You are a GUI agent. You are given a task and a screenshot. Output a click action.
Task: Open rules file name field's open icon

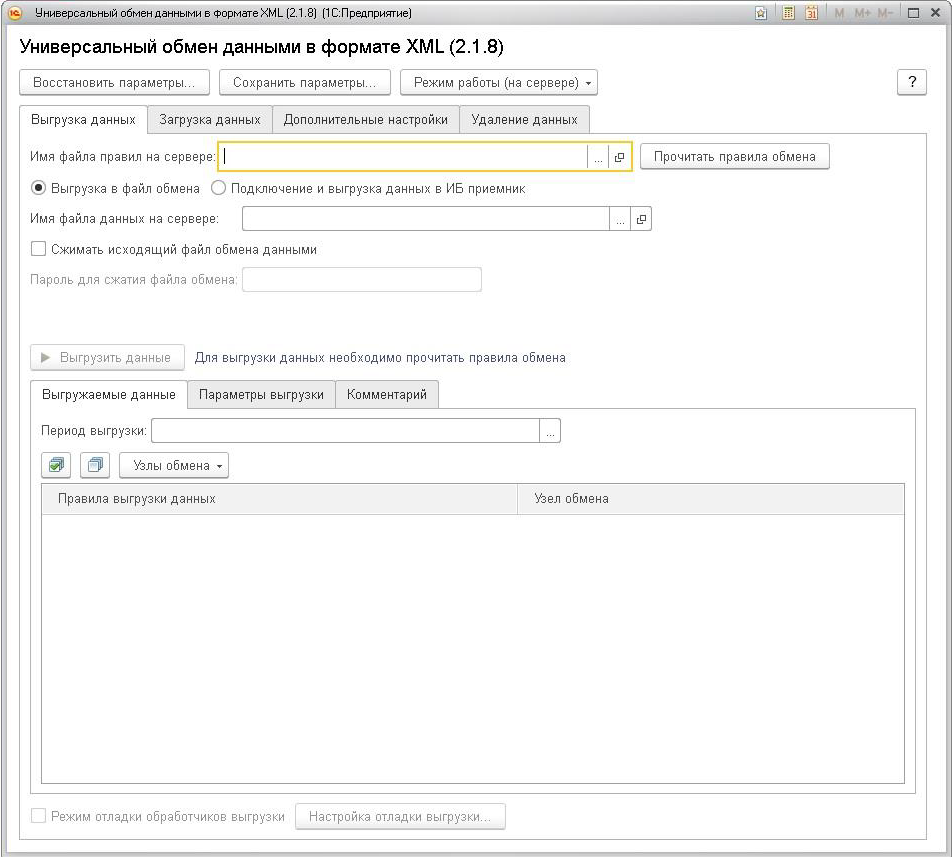[x=619, y=157]
